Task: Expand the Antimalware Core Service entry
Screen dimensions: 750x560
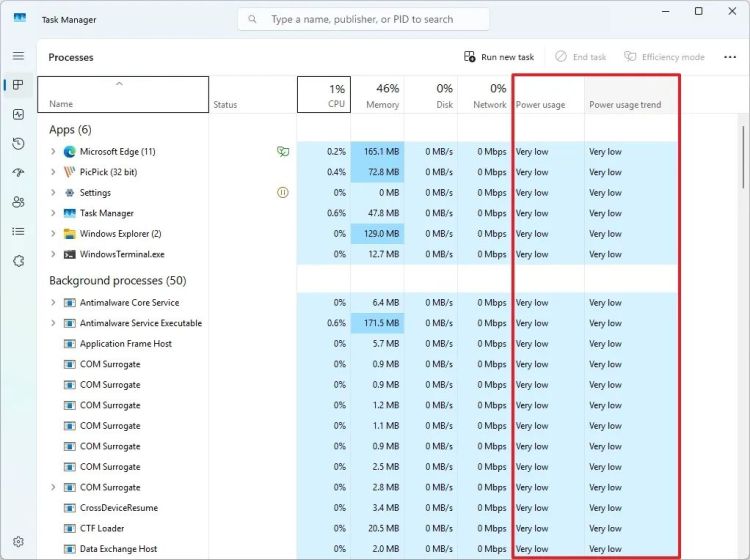Action: click(x=53, y=303)
